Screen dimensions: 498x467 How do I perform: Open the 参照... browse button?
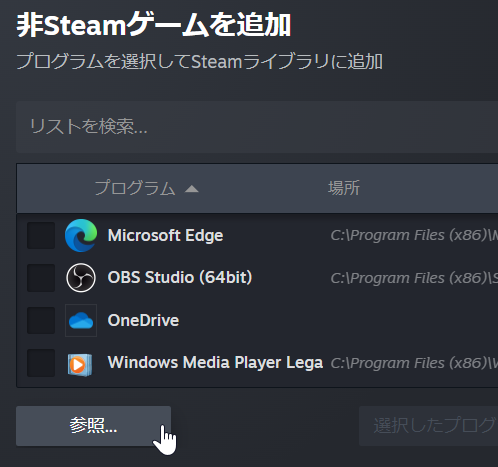[x=93, y=426]
